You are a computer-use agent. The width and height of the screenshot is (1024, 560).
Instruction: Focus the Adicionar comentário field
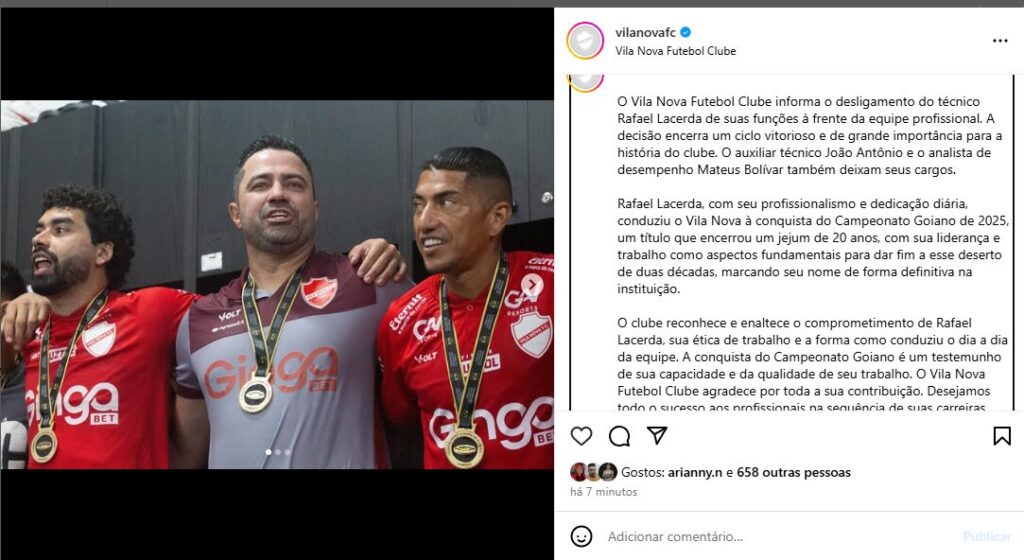[777, 537]
